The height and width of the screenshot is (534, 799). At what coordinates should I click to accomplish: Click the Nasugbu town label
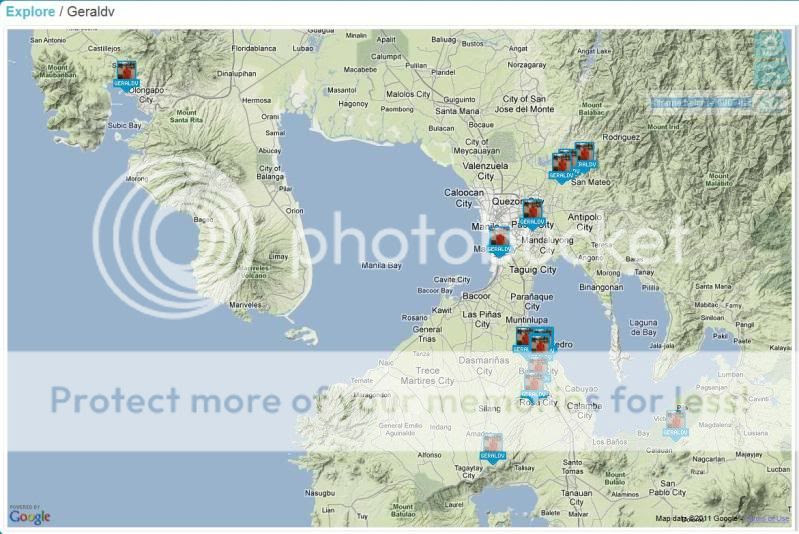pyautogui.click(x=320, y=493)
